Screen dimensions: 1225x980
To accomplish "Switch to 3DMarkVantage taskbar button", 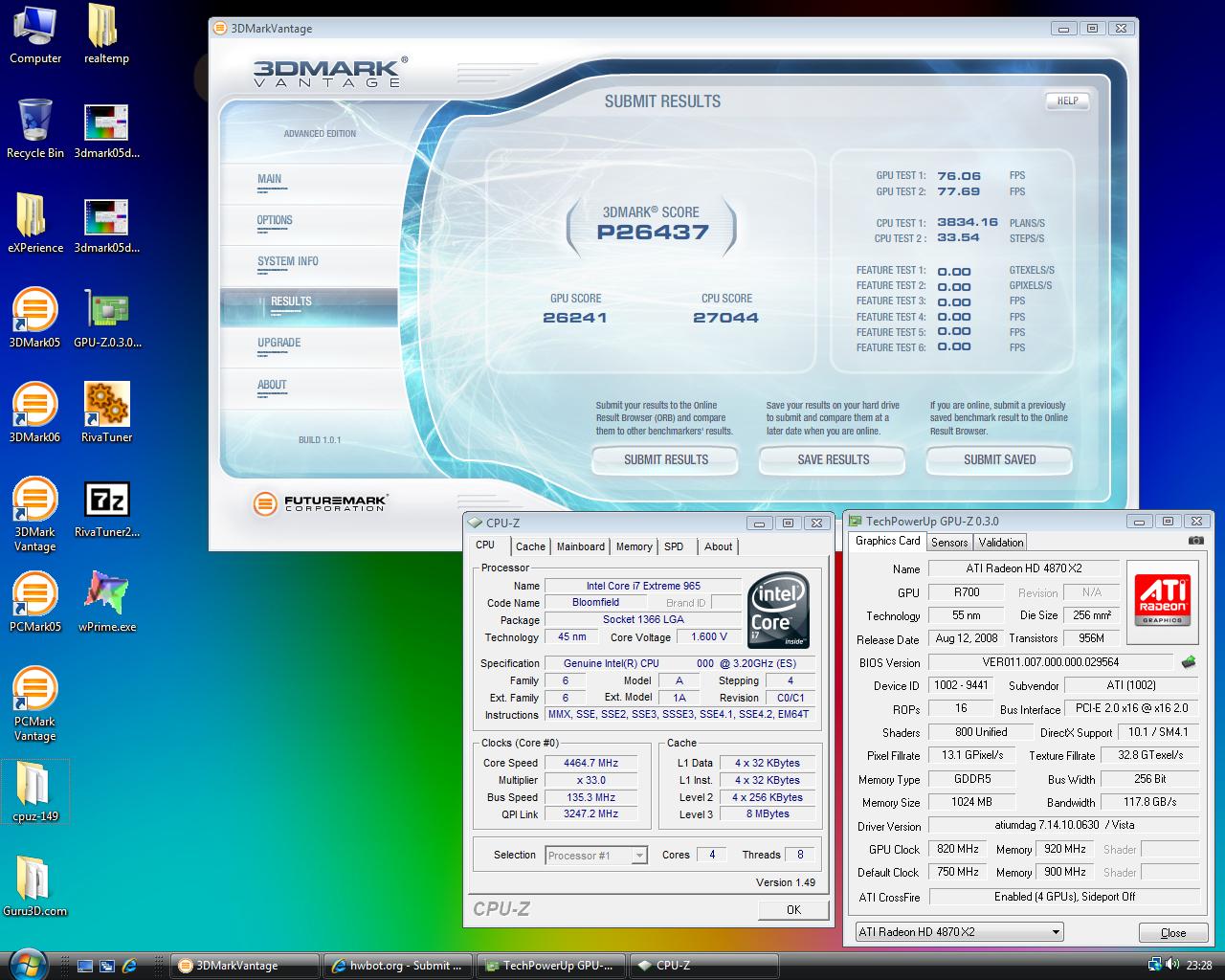I will [x=244, y=966].
